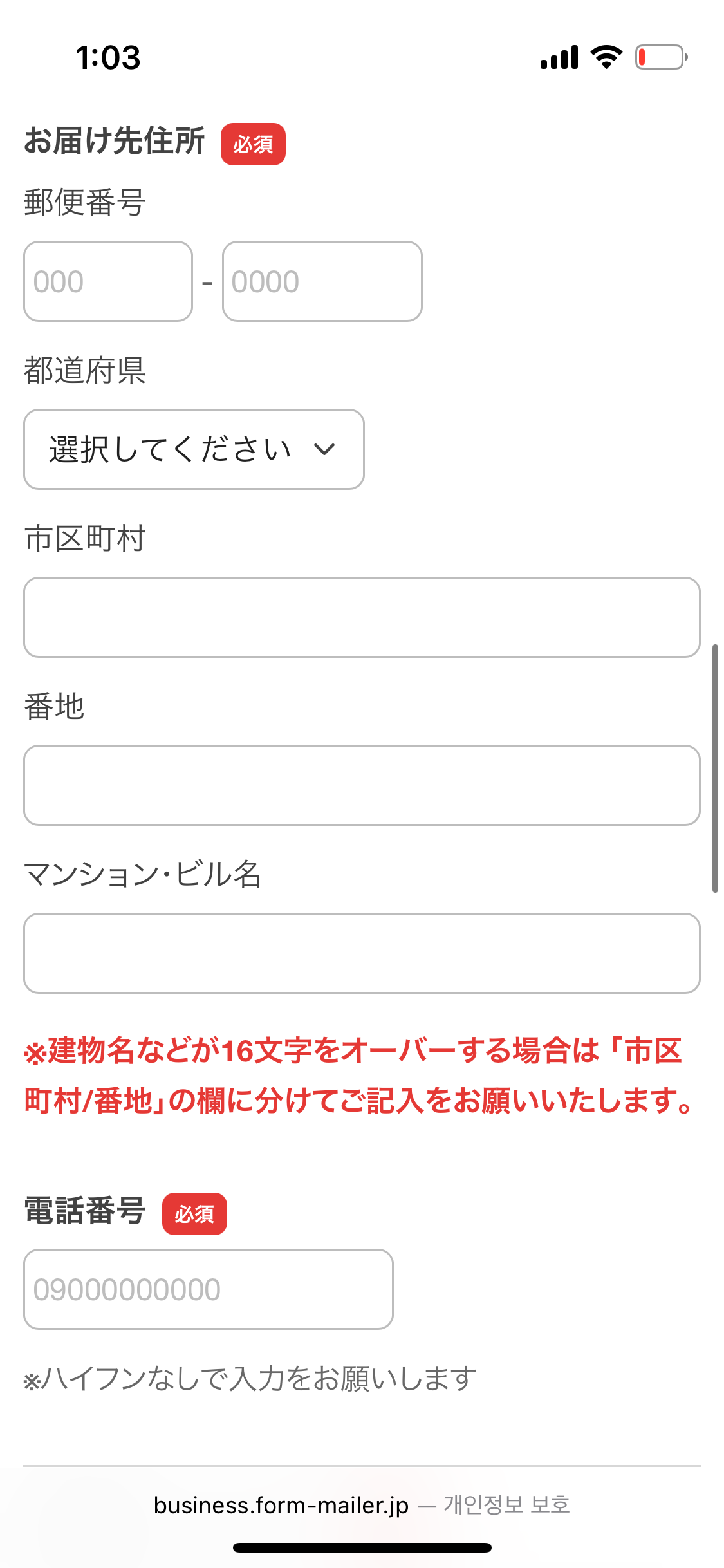Tap the cellular signal strength icon
Image resolution: width=724 pixels, height=1568 pixels.
point(559,57)
